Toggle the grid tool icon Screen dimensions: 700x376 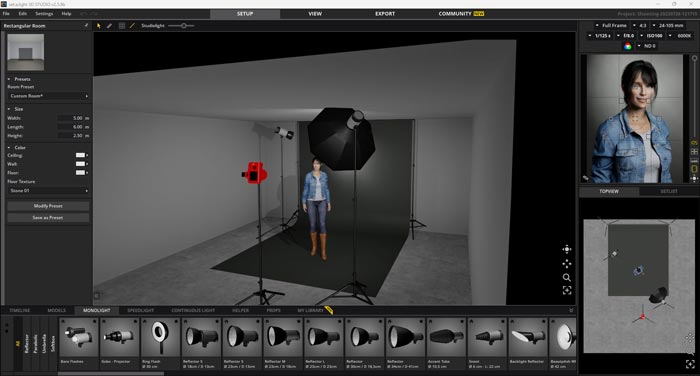tap(121, 26)
